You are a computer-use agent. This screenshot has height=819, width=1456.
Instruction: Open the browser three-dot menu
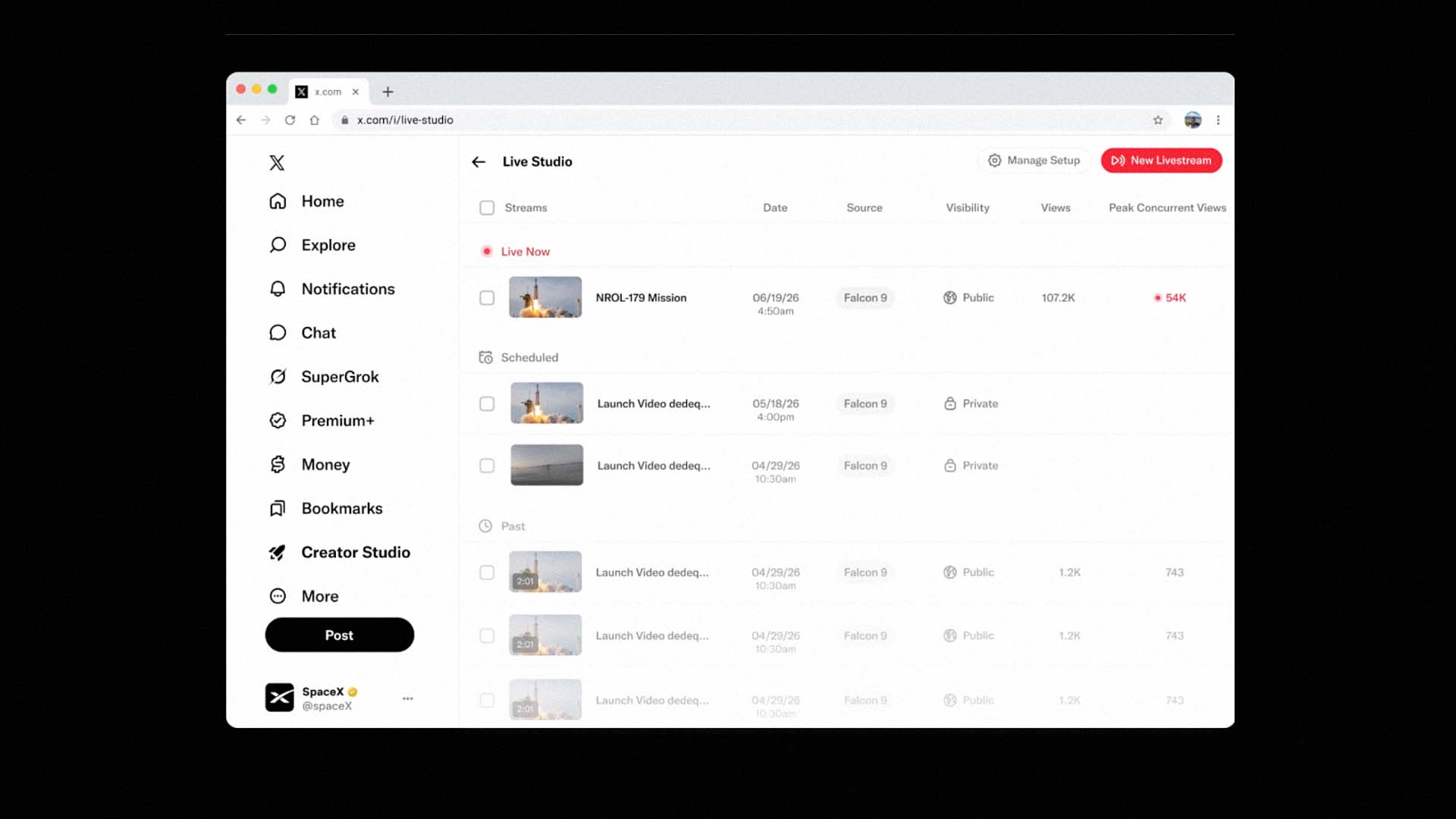coord(1218,120)
